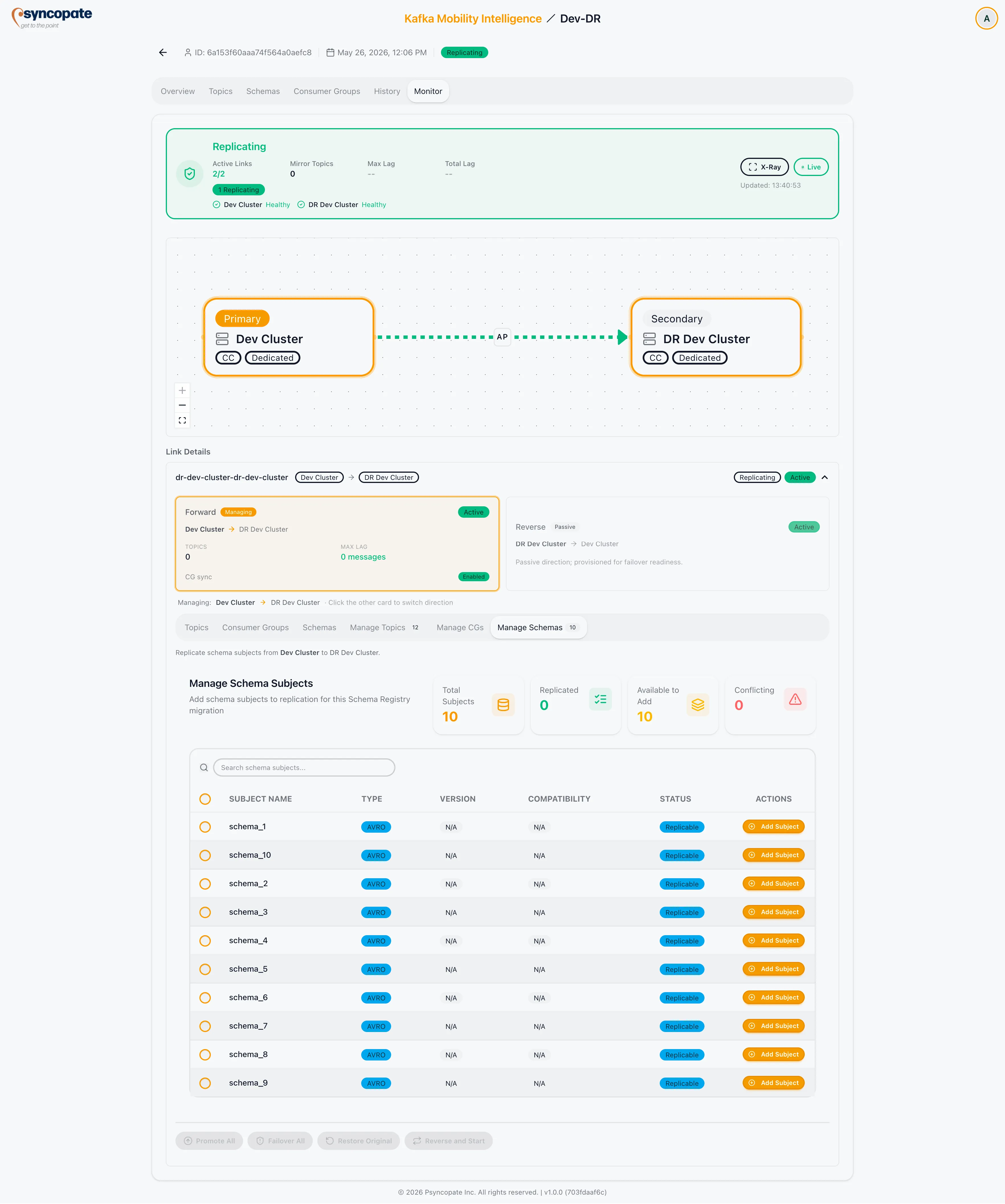
Task: Select the schema_7 row checkbox
Action: coord(205,1026)
